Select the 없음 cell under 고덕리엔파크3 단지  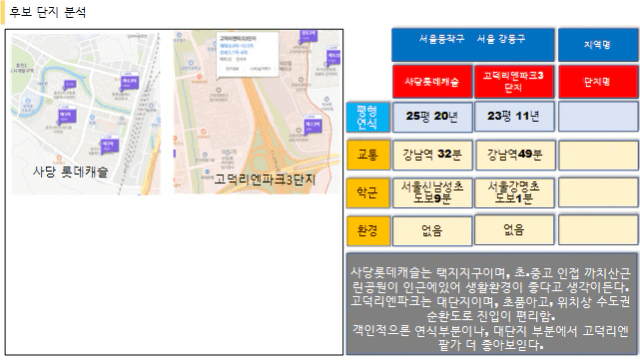pos(514,230)
